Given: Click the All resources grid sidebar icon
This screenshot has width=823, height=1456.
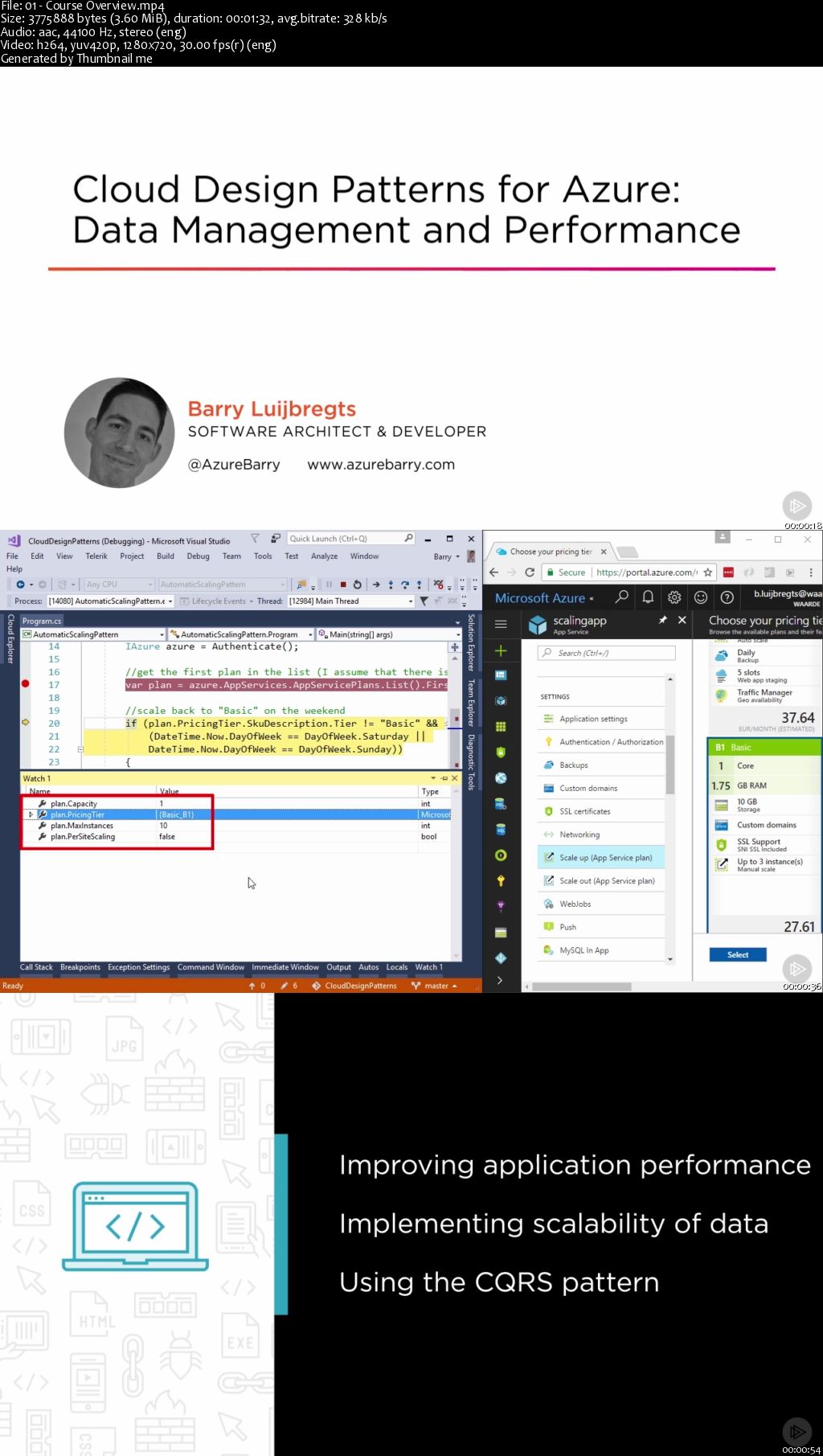Looking at the screenshot, I should click(x=501, y=727).
